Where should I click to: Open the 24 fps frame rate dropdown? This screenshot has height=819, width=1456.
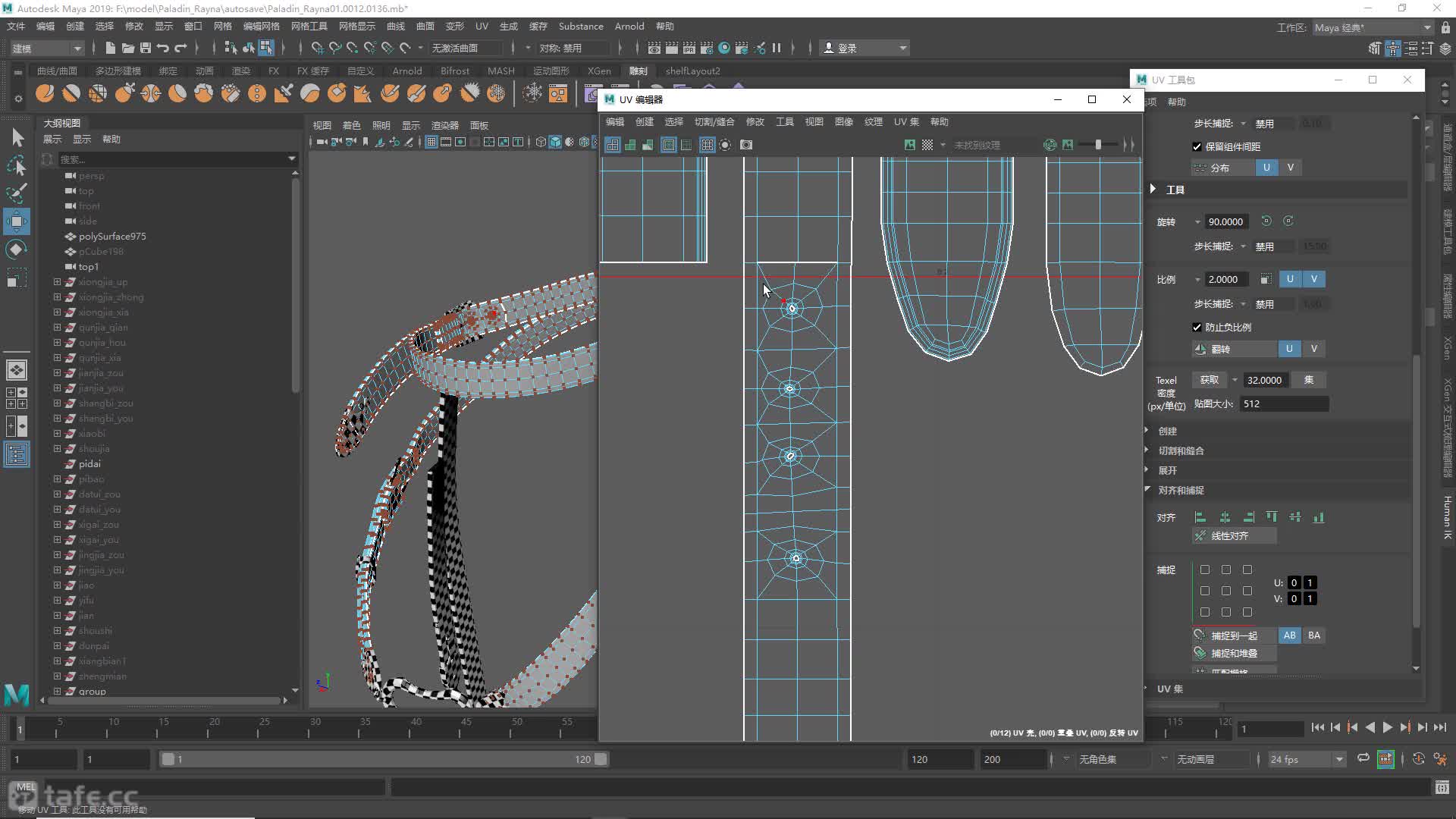(1306, 759)
